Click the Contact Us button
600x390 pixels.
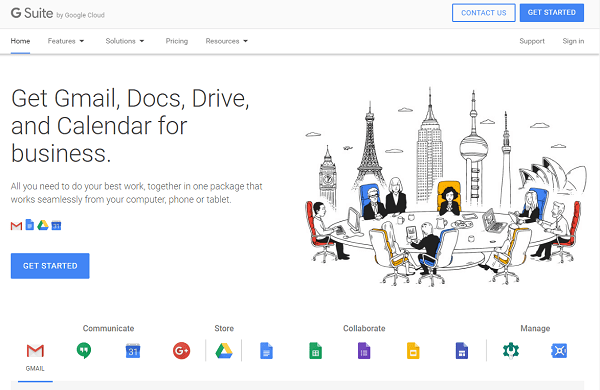click(484, 13)
